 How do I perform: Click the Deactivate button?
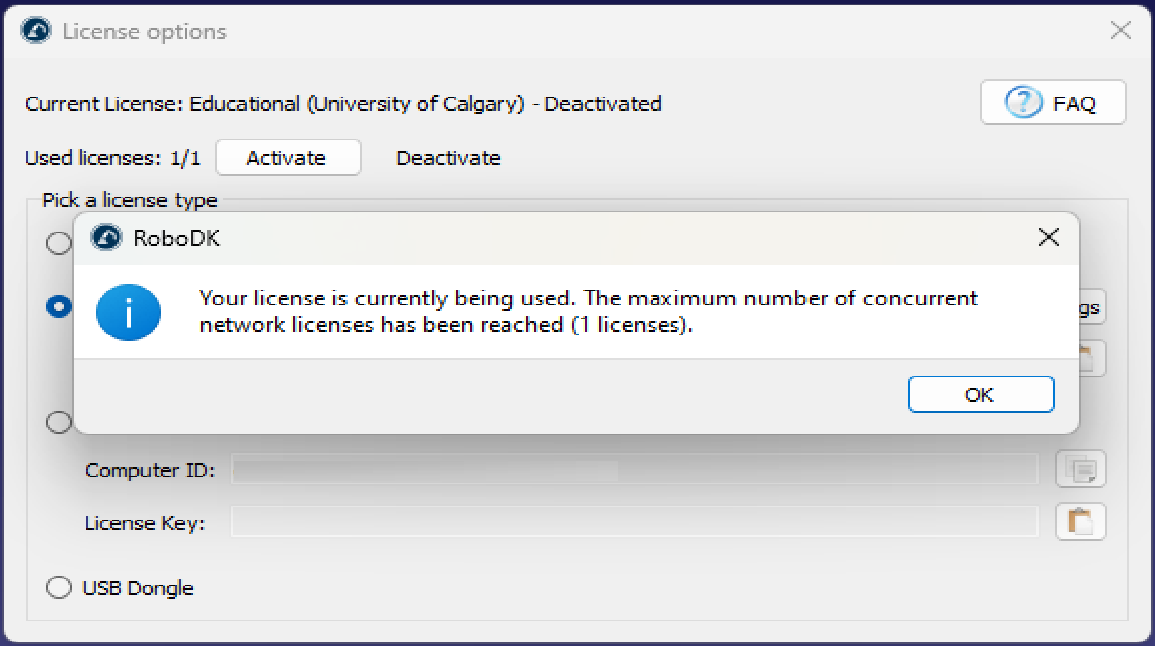(x=448, y=158)
